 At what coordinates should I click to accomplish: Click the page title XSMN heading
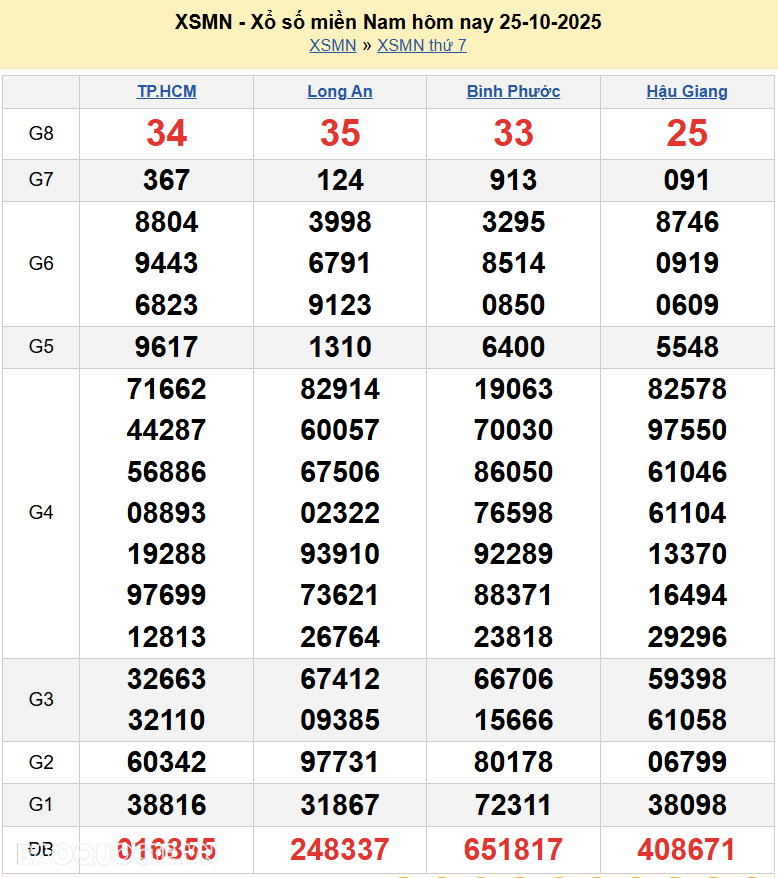pyautogui.click(x=388, y=22)
